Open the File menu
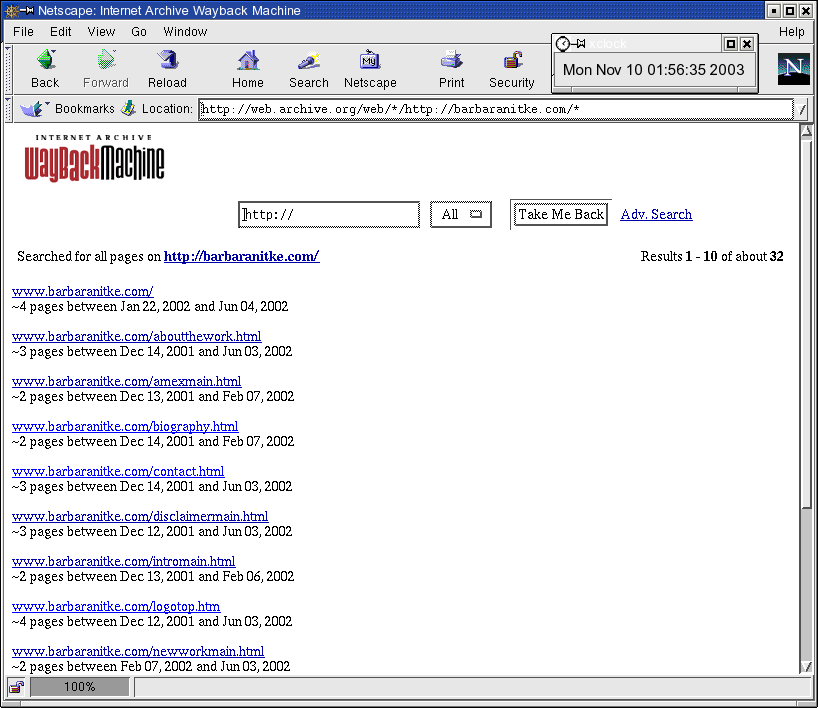818x708 pixels. coord(23,32)
